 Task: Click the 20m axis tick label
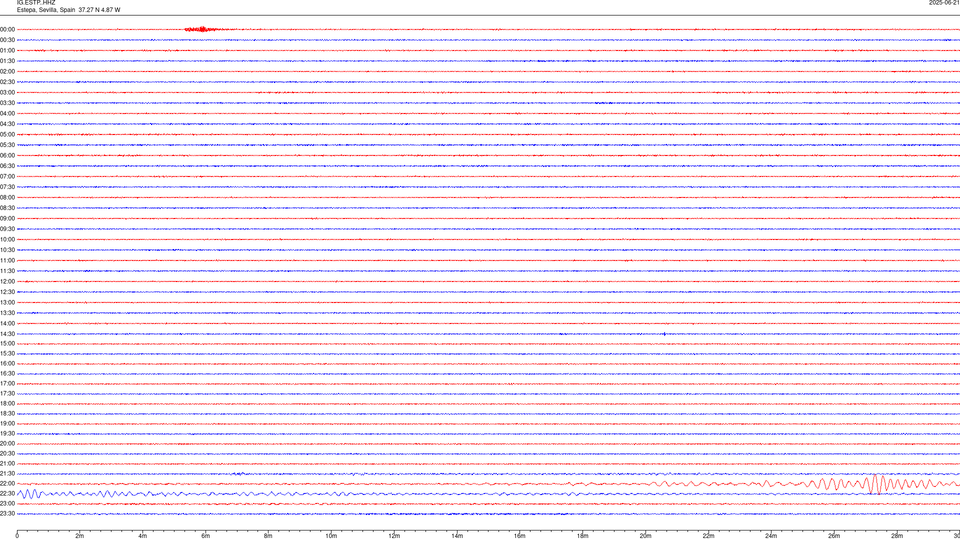click(646, 536)
